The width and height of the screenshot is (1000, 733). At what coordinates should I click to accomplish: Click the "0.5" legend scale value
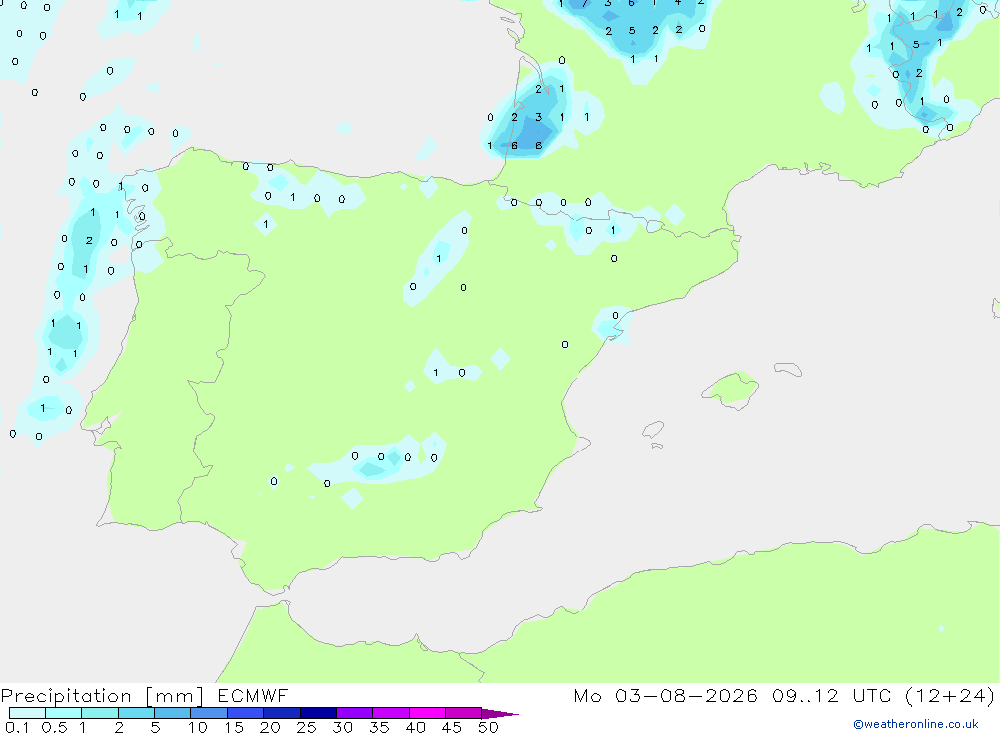click(54, 727)
